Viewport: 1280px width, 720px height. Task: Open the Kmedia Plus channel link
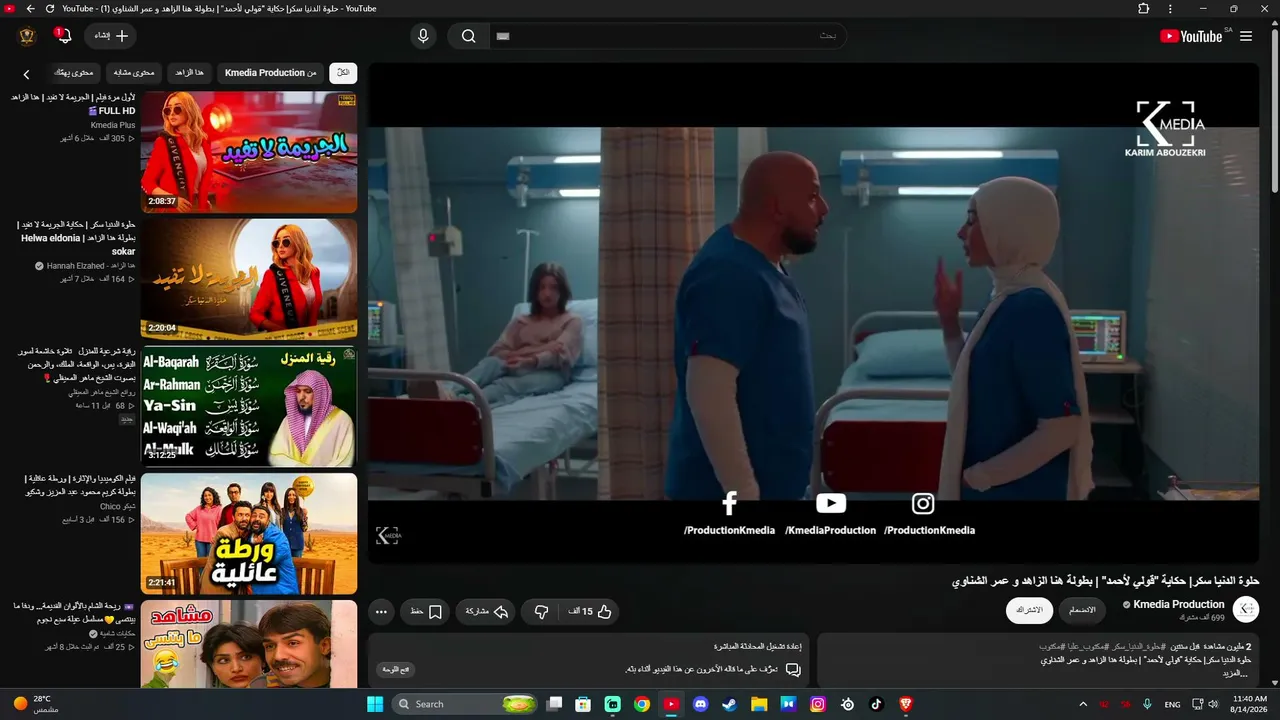[x=113, y=125]
